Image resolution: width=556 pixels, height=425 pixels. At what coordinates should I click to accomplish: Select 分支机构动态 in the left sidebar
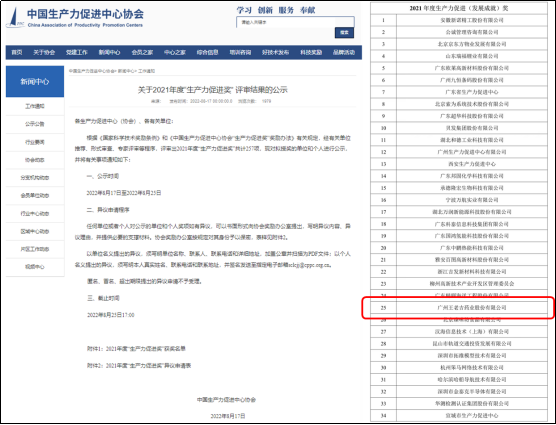35,178
